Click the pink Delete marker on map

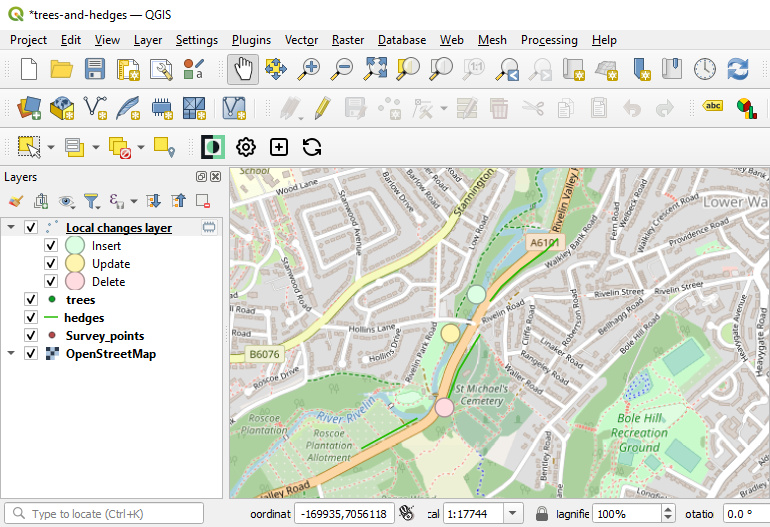tap(444, 408)
